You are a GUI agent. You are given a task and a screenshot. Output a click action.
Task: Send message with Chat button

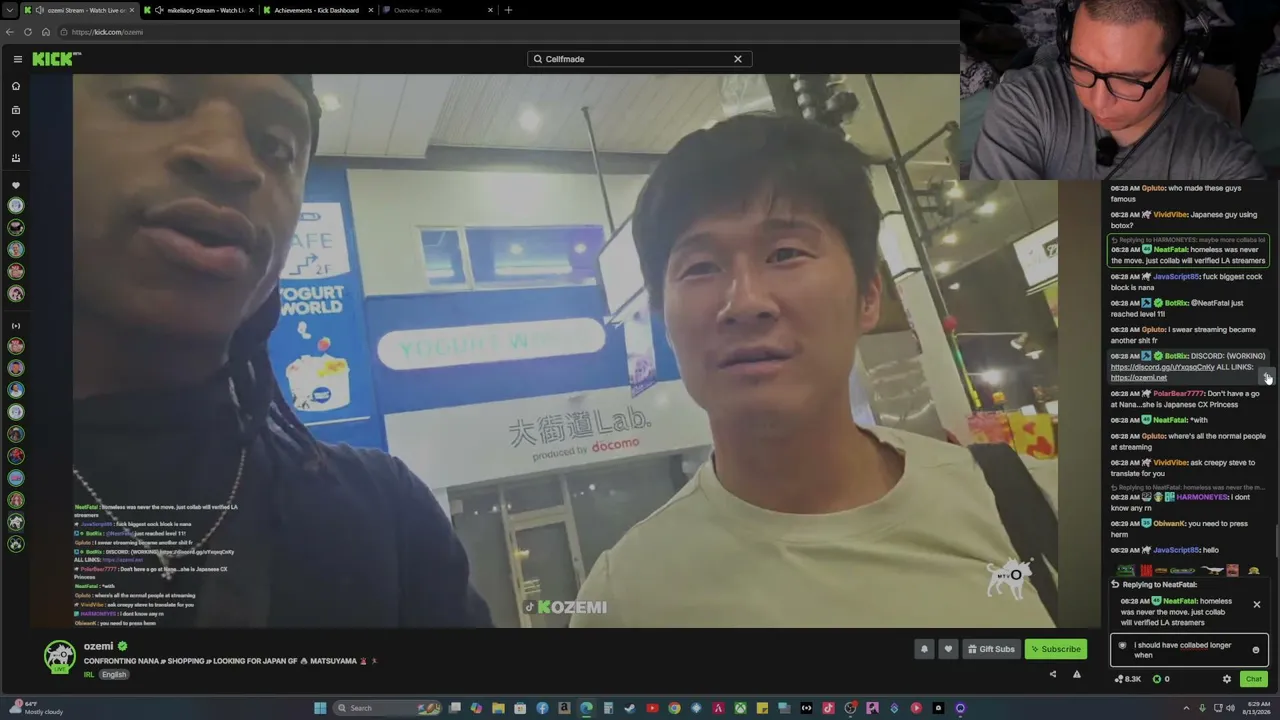1253,679
